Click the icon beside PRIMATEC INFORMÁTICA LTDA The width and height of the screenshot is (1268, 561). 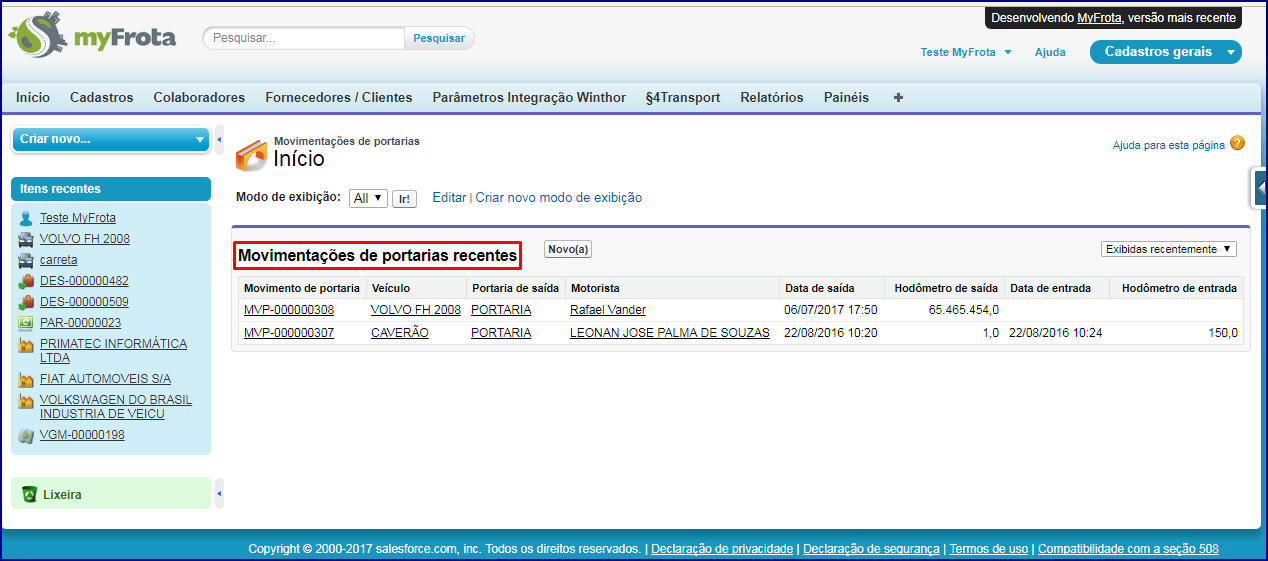[x=26, y=345]
